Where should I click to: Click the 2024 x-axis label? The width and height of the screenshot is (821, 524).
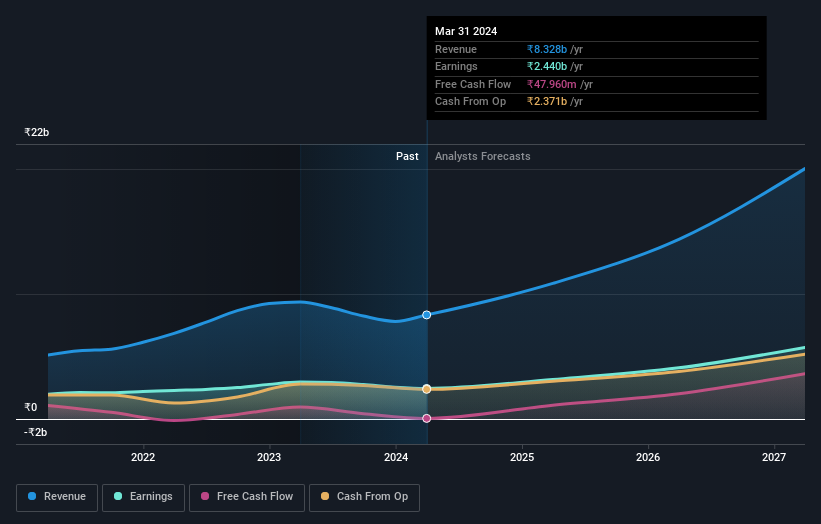(396, 457)
